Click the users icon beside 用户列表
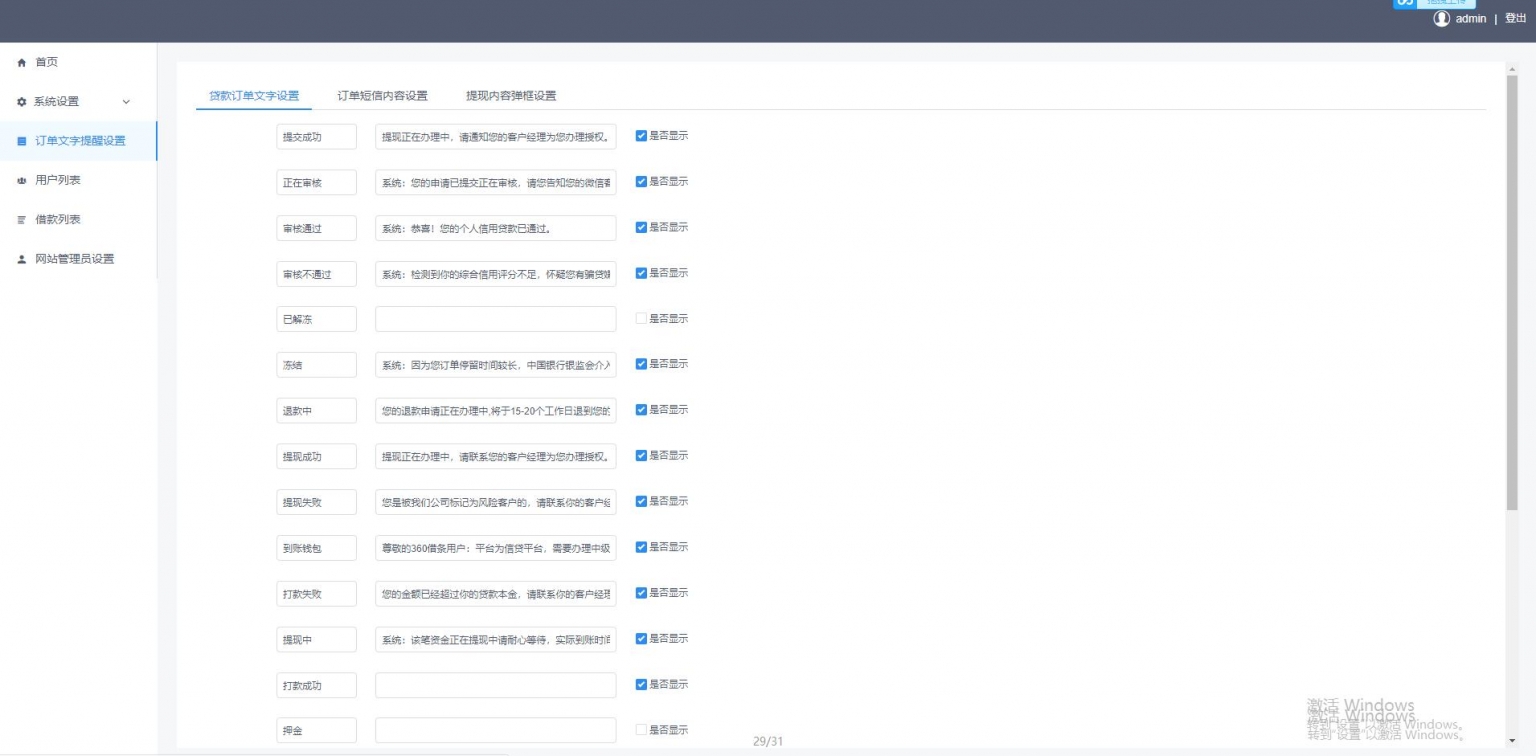Screen dimensions: 1536x756 pyautogui.click(x=22, y=181)
